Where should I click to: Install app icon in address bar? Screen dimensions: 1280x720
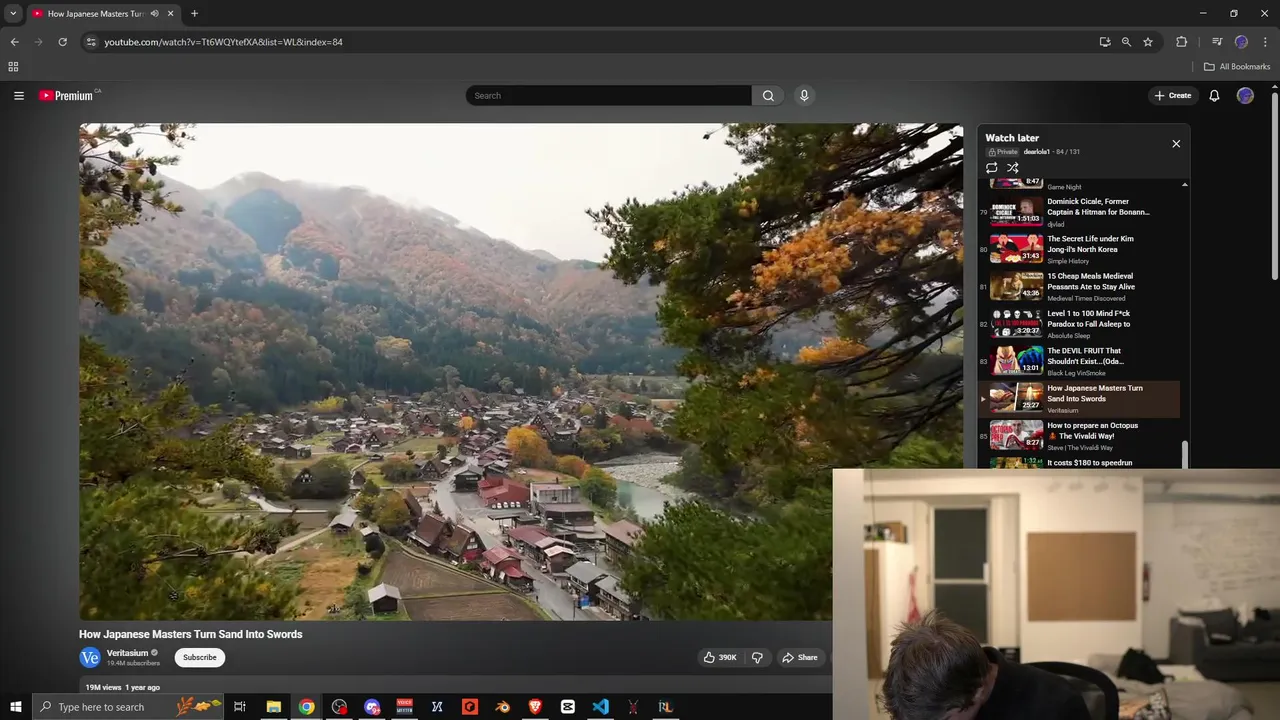point(1105,42)
